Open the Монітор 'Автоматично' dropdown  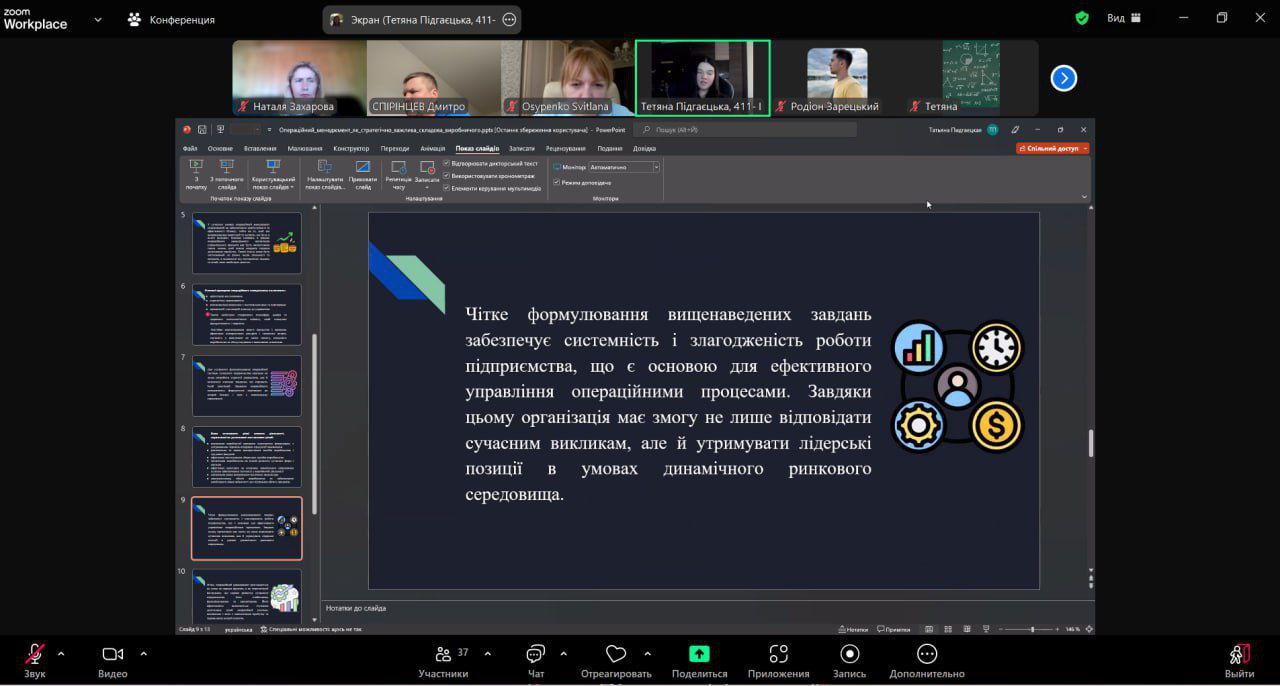pos(624,167)
